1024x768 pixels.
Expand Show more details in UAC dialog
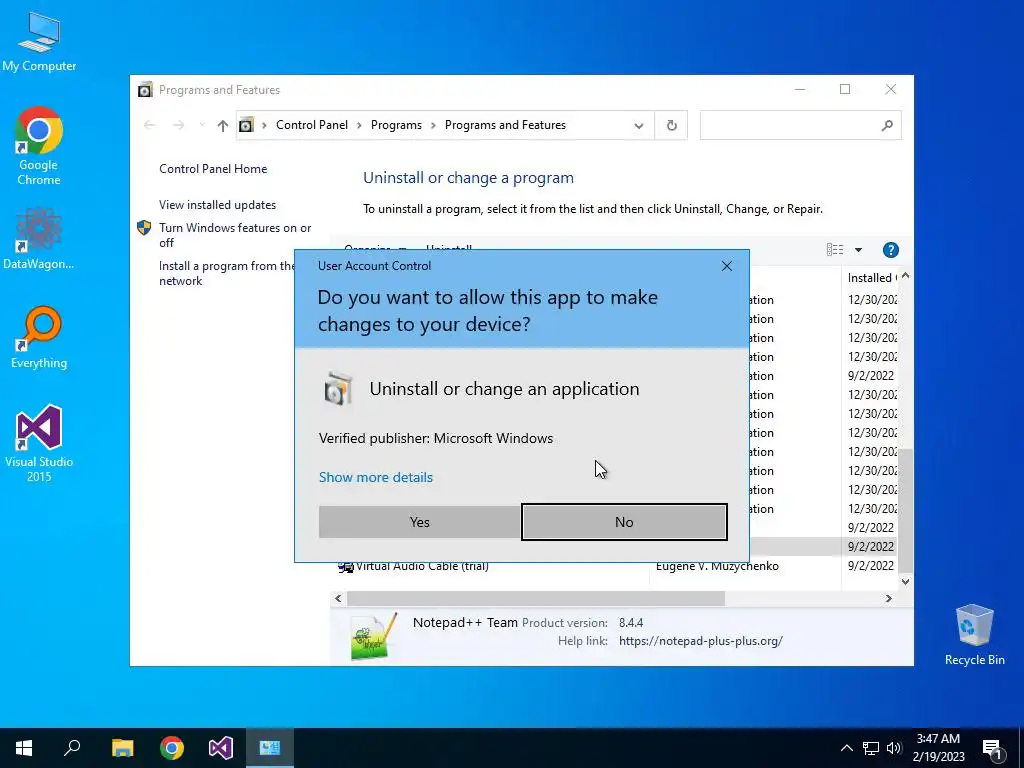tap(376, 477)
